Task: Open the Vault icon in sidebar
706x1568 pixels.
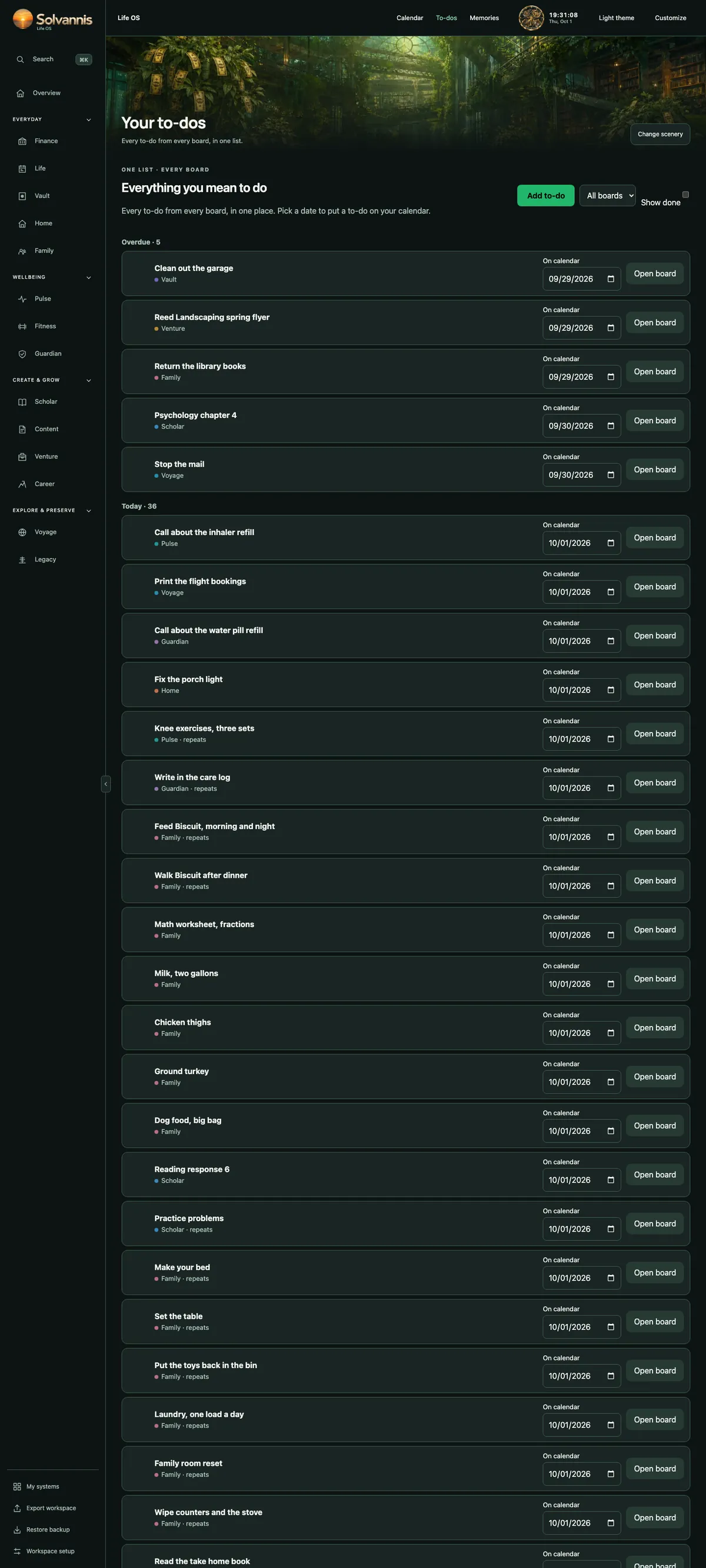Action: 22,196
